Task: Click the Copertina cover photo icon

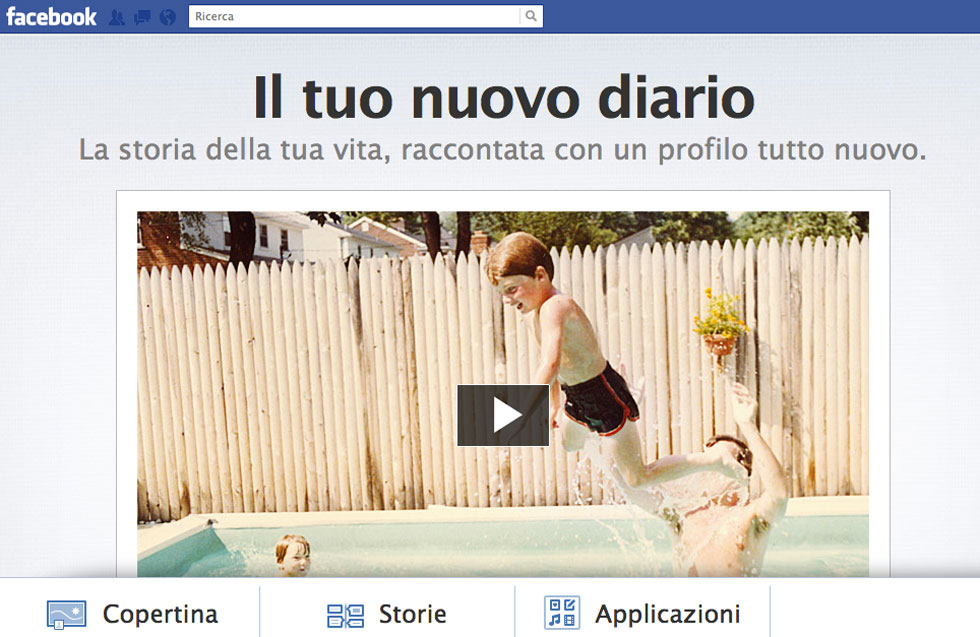Action: click(66, 614)
